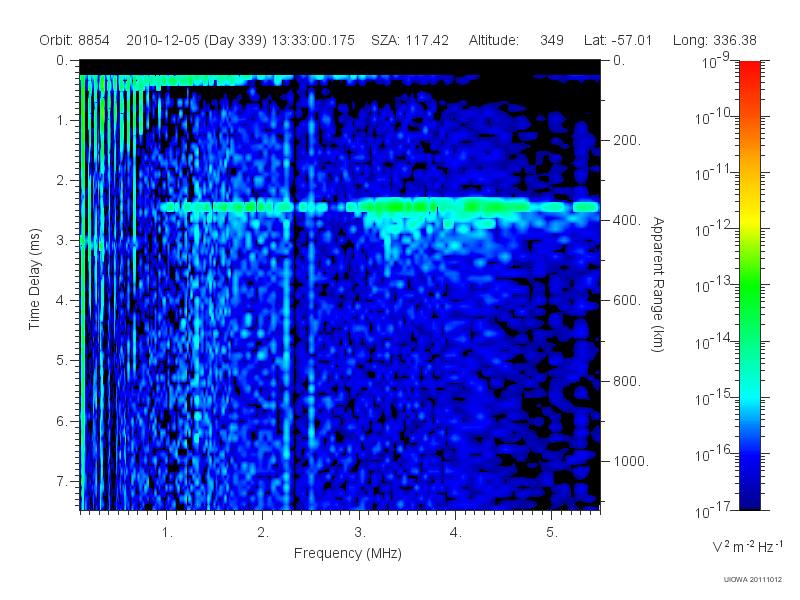The image size is (800, 600).
Task: Click the 'UIOWA 20111012' credit text
Action: click(x=753, y=579)
